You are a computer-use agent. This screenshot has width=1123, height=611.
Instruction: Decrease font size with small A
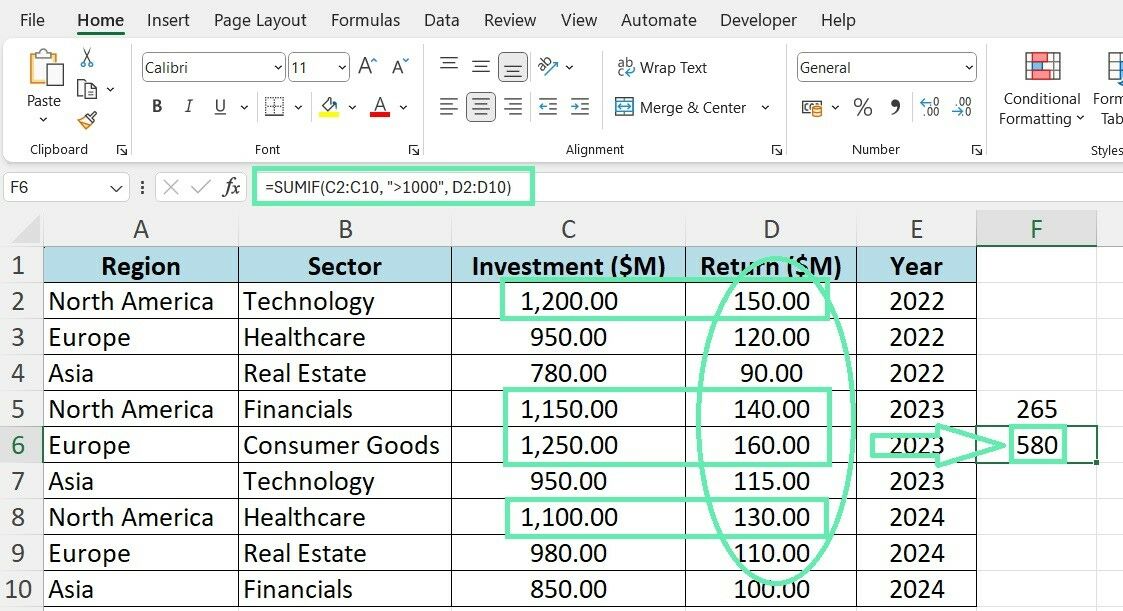tap(400, 67)
